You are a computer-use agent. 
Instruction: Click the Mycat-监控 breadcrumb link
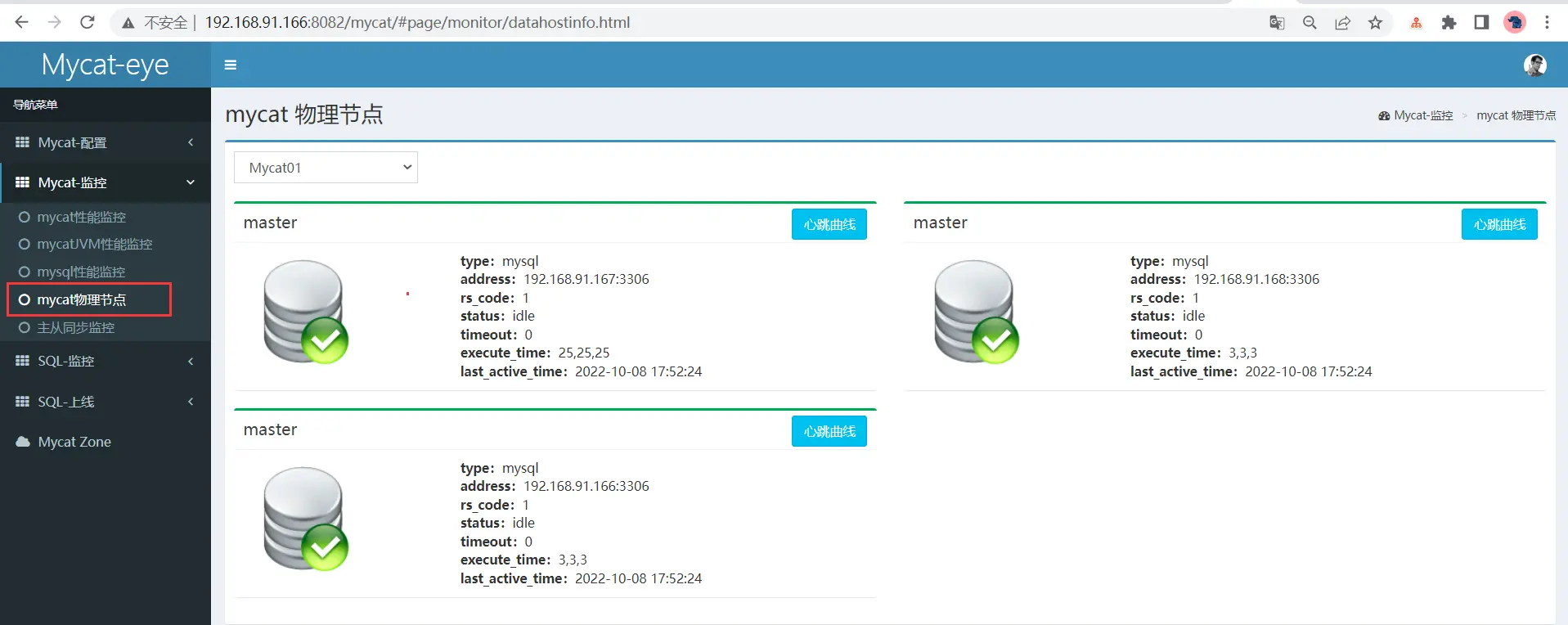pos(1423,115)
